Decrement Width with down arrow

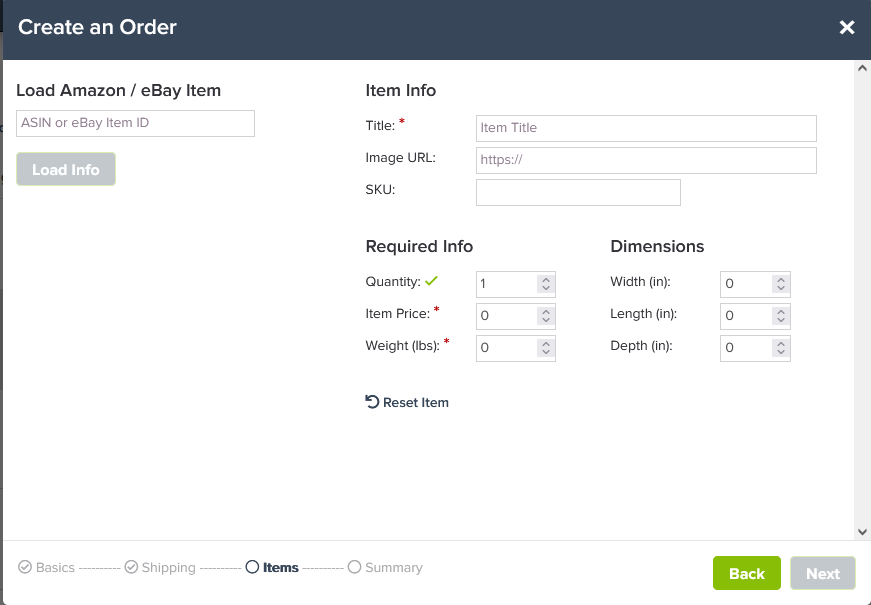coord(781,288)
